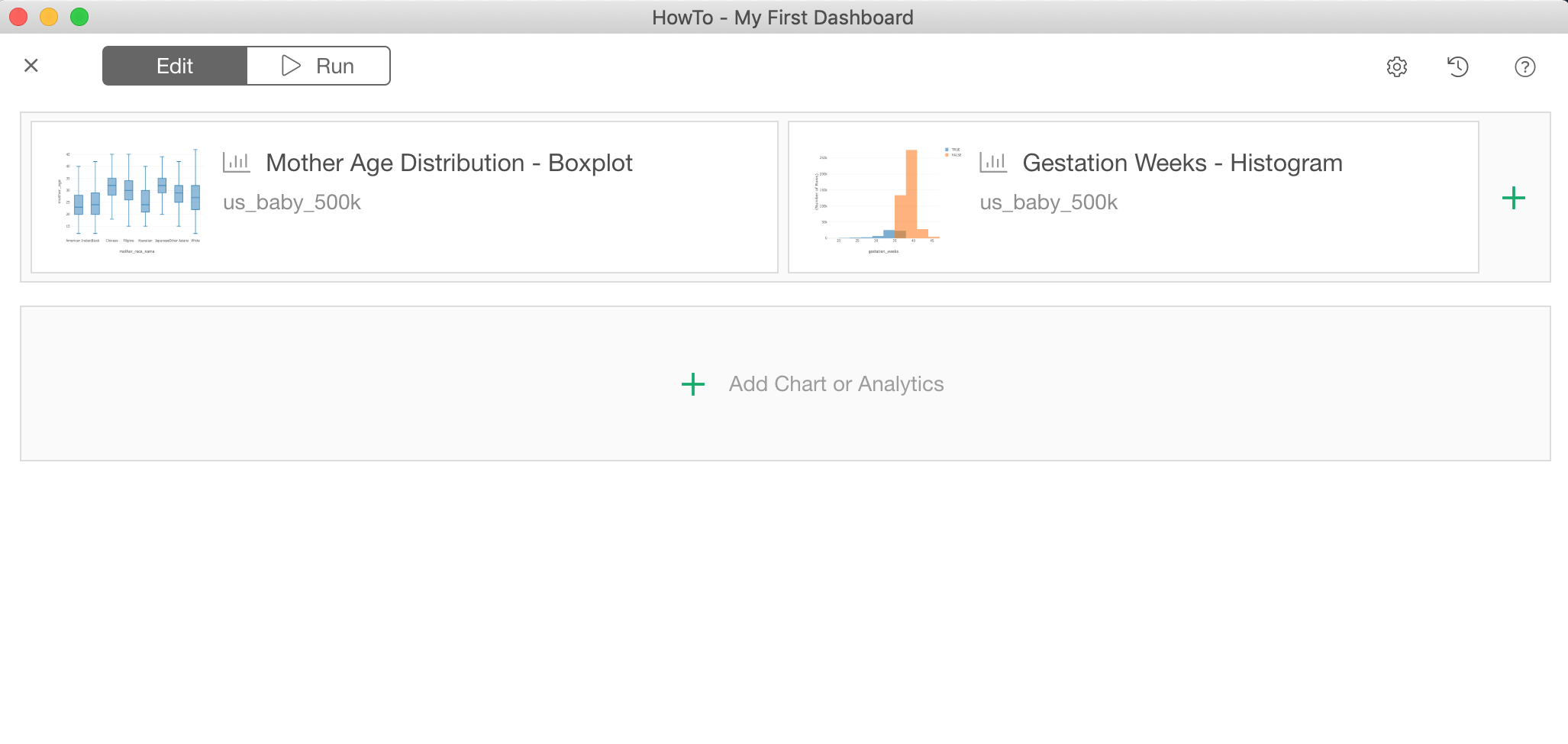Image resolution: width=1568 pixels, height=744 pixels.
Task: Click the Mother Age Distribution - Boxplot title
Action: 449,163
